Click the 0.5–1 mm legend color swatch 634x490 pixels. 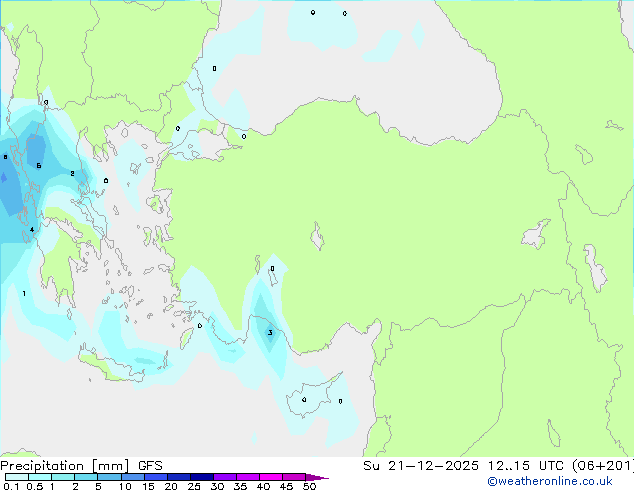coord(40,477)
